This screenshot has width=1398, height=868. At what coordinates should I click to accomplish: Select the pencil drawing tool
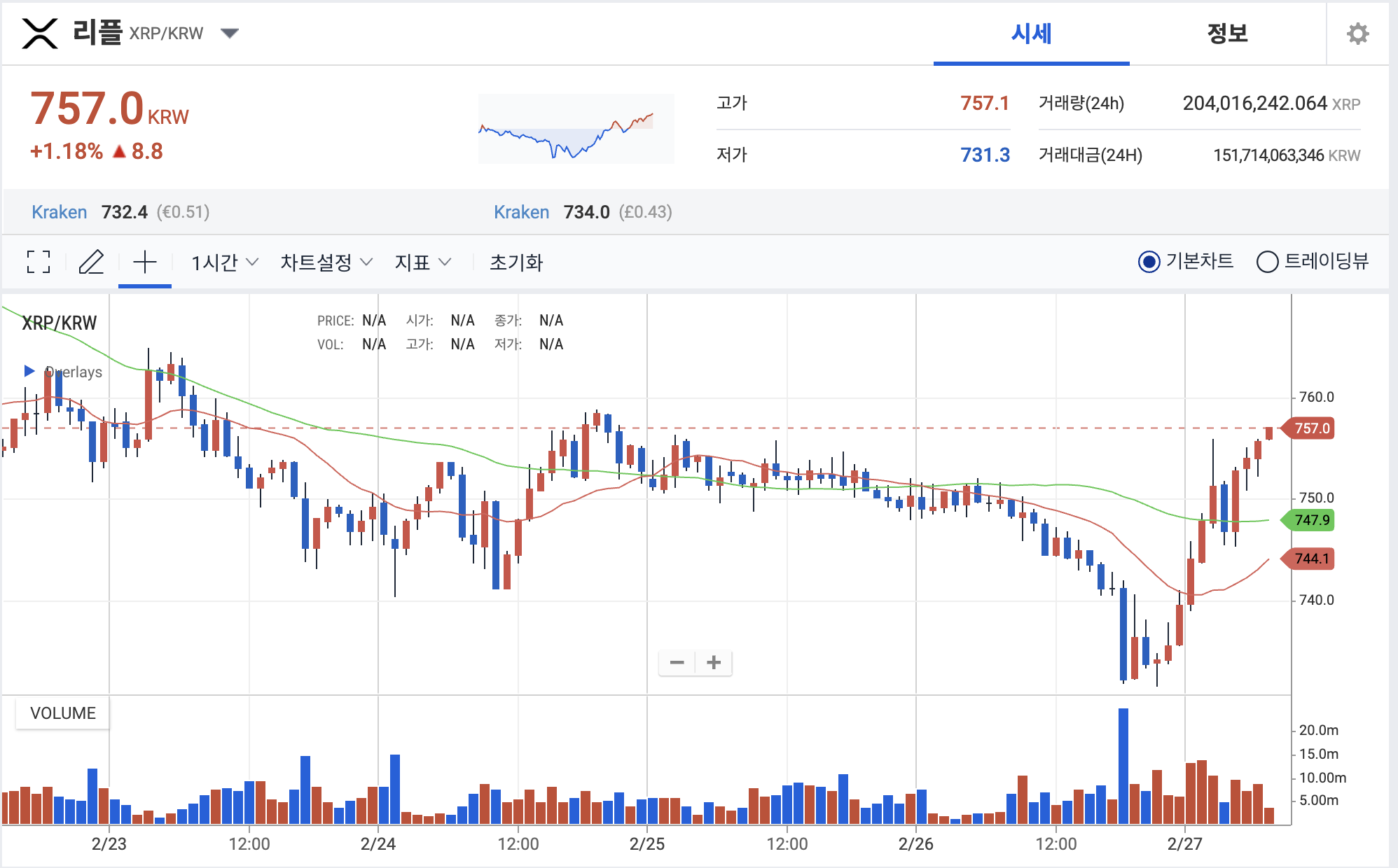[x=91, y=262]
